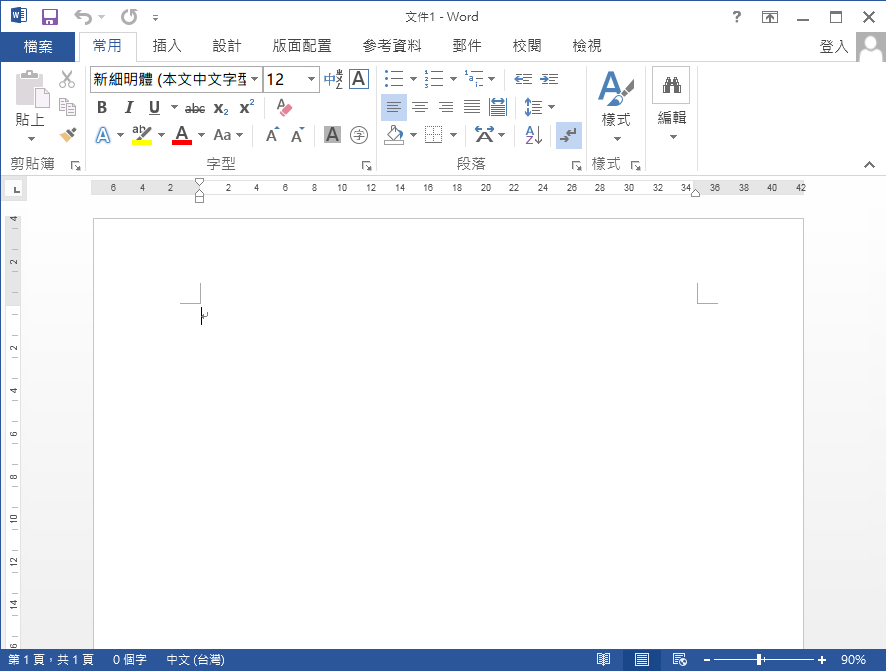
Task: Clear all formatting with the eraser icon
Action: point(284,107)
